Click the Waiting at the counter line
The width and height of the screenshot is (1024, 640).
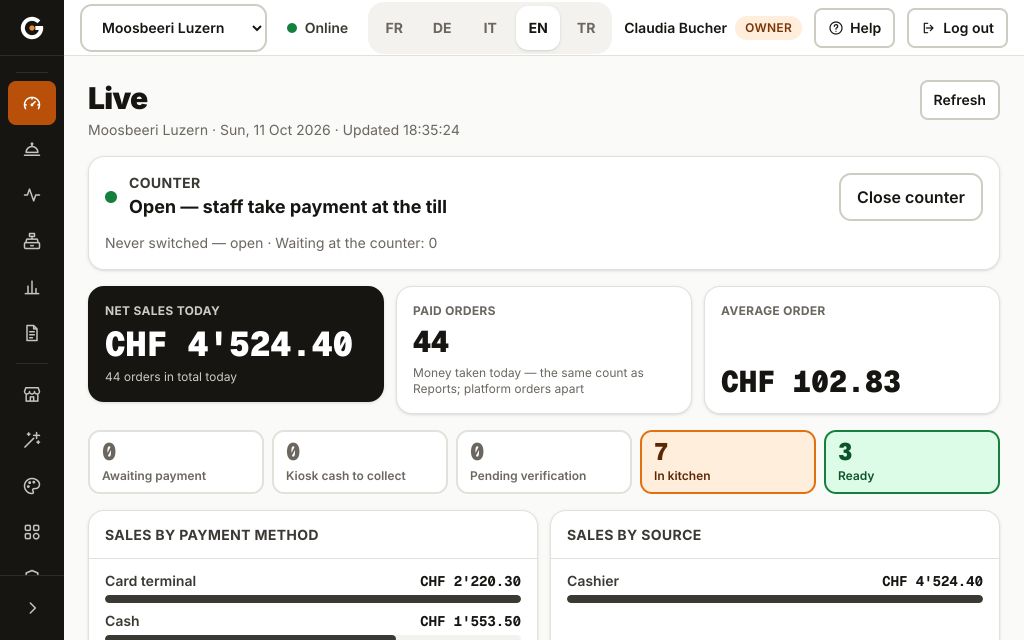tap(270, 243)
